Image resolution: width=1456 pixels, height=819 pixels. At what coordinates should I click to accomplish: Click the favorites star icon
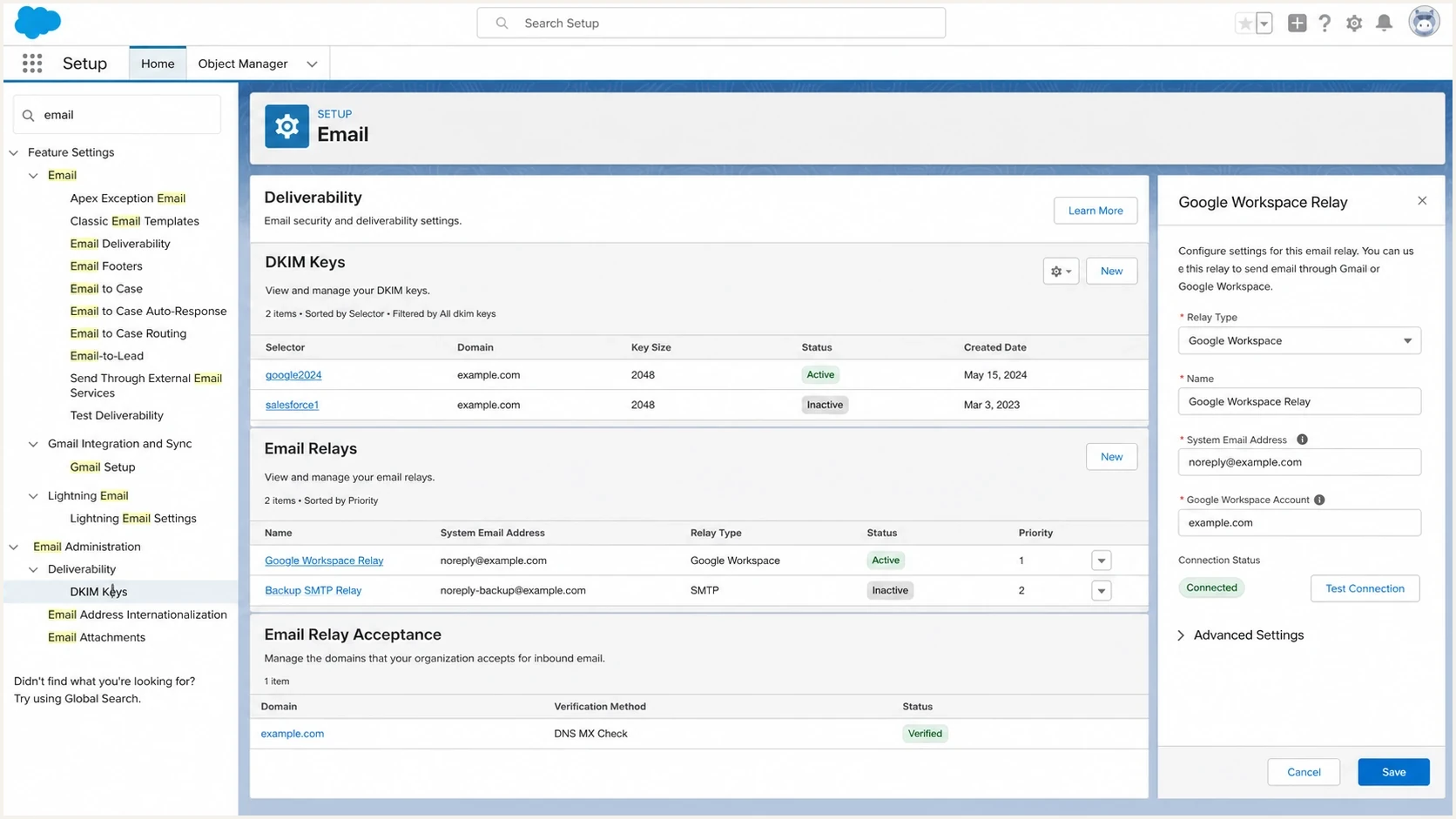click(x=1245, y=23)
